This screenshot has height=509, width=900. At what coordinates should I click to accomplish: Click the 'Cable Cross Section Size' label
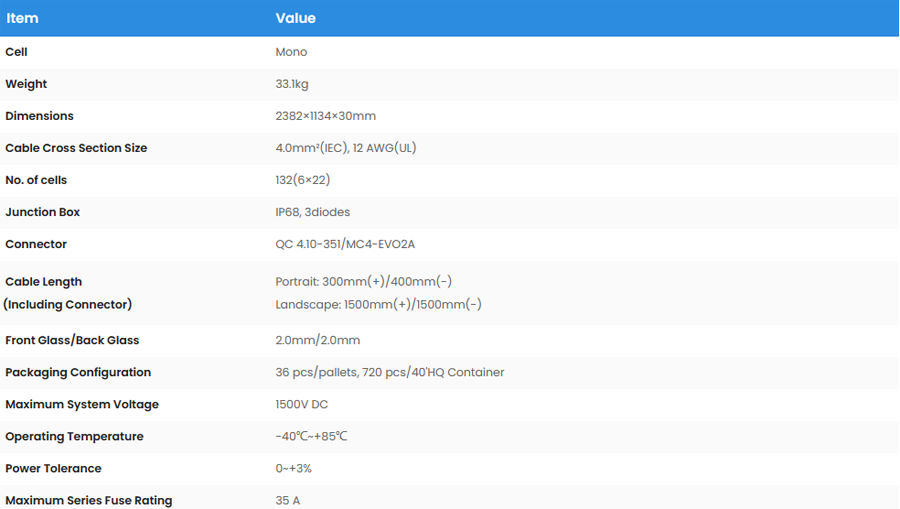coord(76,148)
